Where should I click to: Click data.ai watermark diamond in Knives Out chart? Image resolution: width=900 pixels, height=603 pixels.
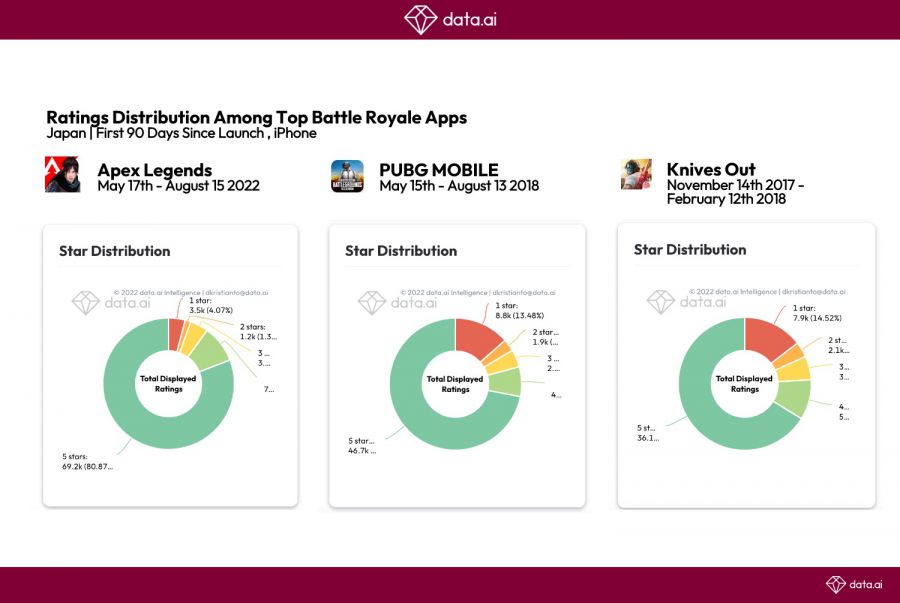[x=660, y=302]
